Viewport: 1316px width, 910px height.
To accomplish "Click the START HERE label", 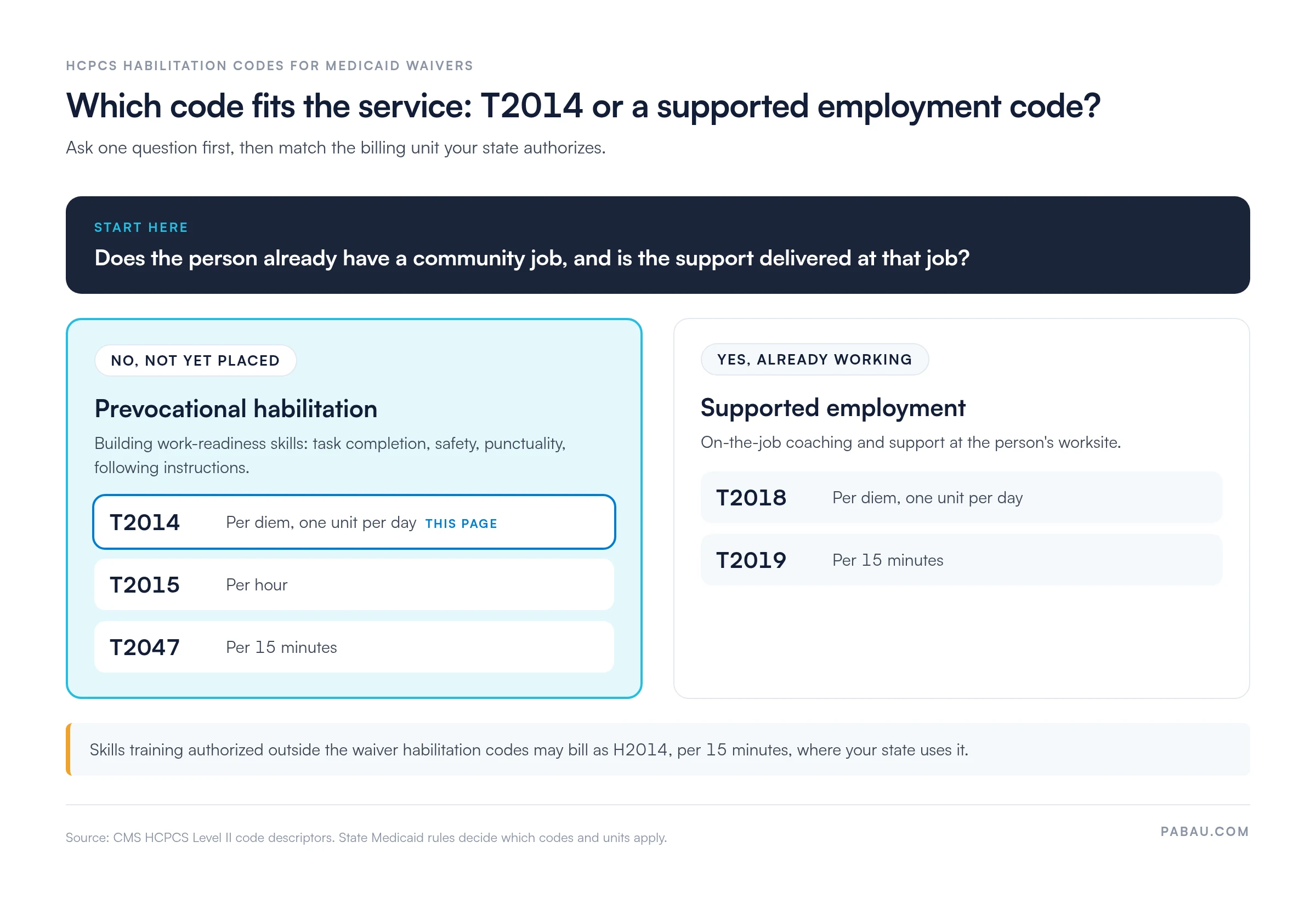I will coord(141,228).
